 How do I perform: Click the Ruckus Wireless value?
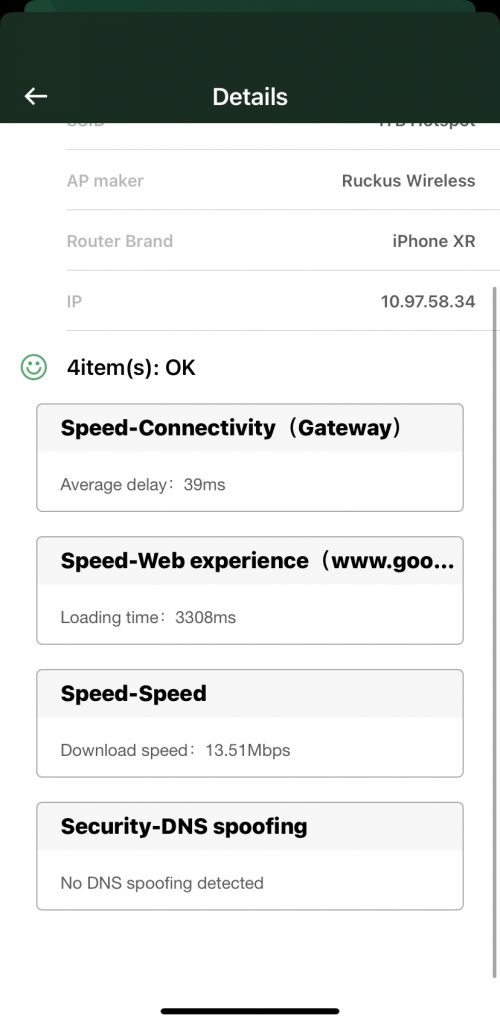(x=409, y=181)
